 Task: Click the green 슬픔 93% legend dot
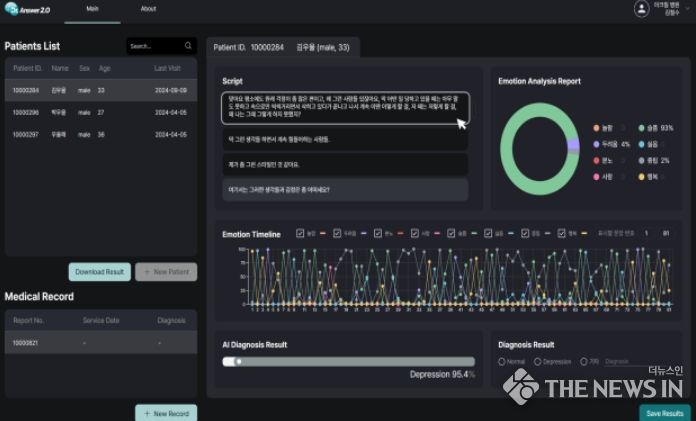(641, 128)
